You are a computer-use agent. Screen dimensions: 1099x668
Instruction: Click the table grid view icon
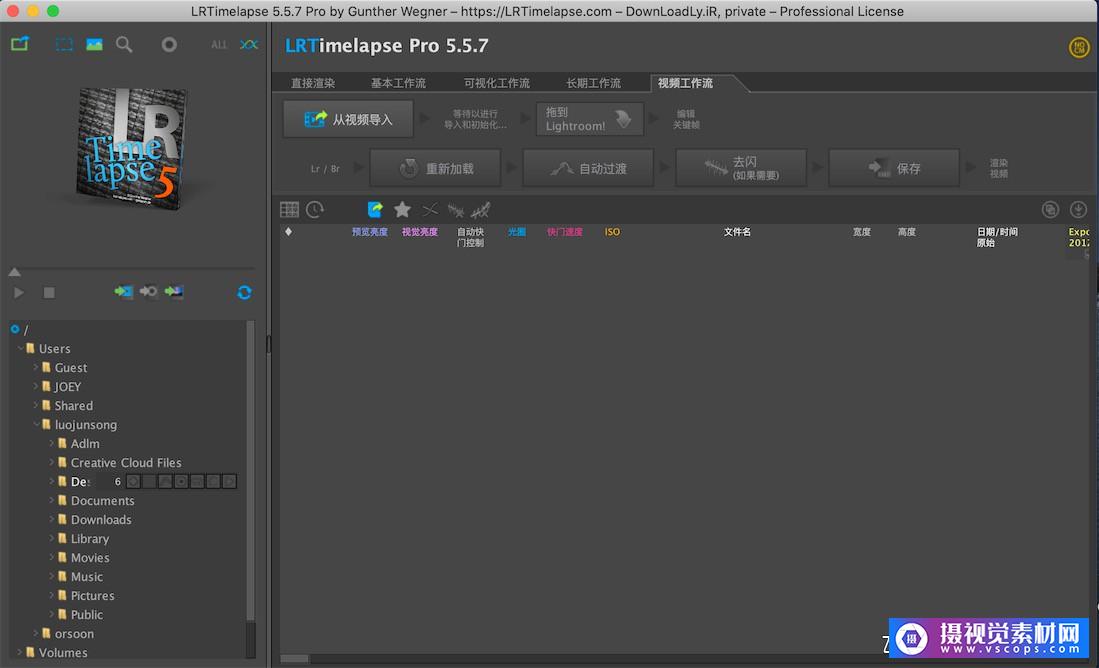pyautogui.click(x=289, y=210)
